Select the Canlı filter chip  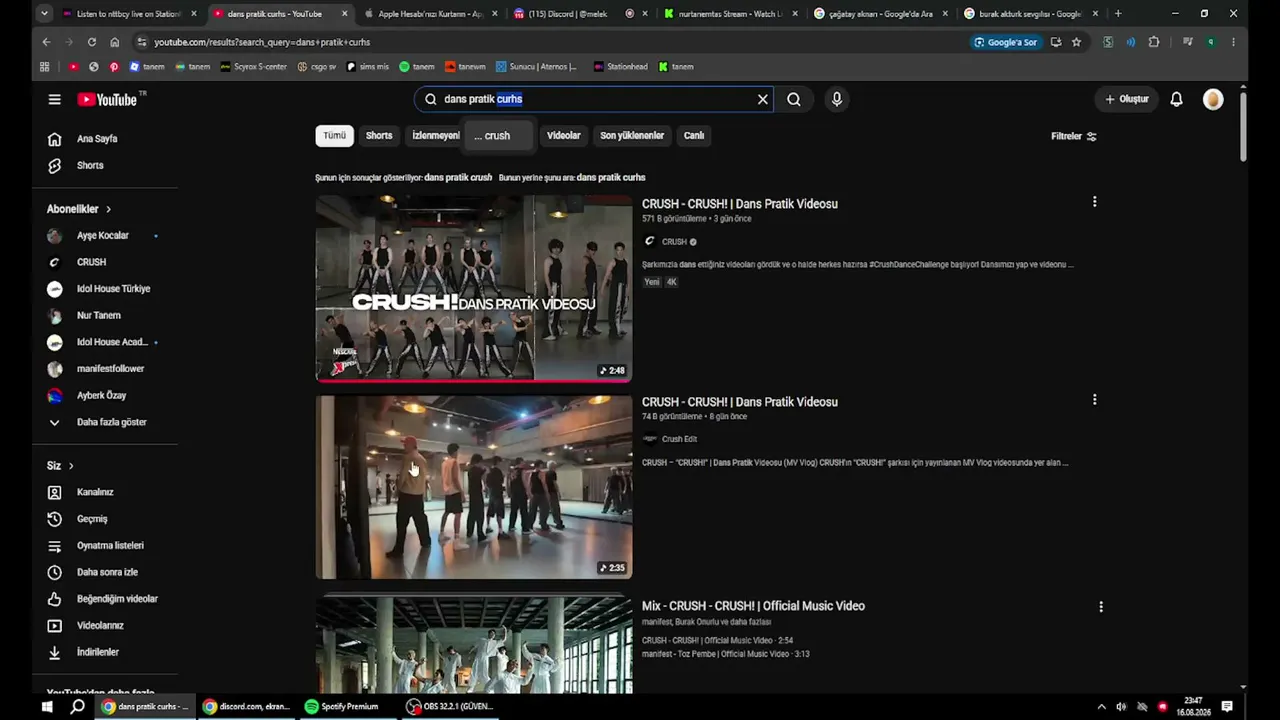(694, 136)
